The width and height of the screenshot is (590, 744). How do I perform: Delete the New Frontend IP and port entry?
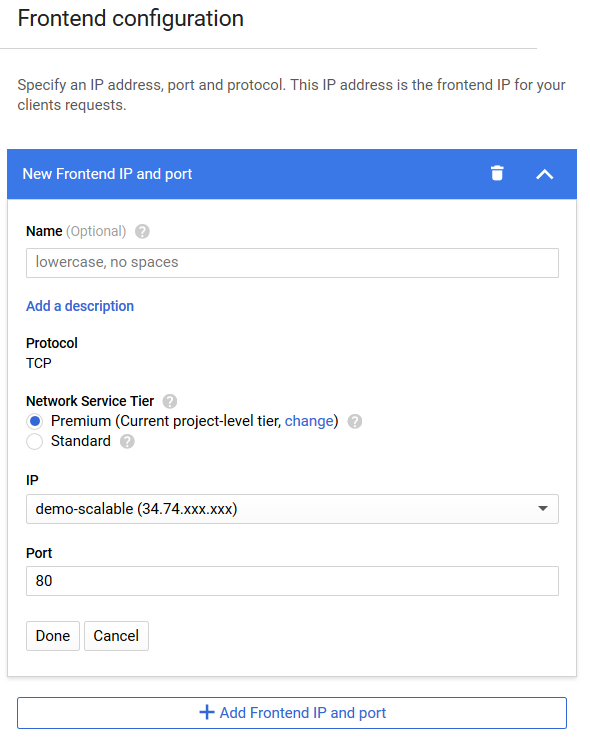[x=497, y=174]
